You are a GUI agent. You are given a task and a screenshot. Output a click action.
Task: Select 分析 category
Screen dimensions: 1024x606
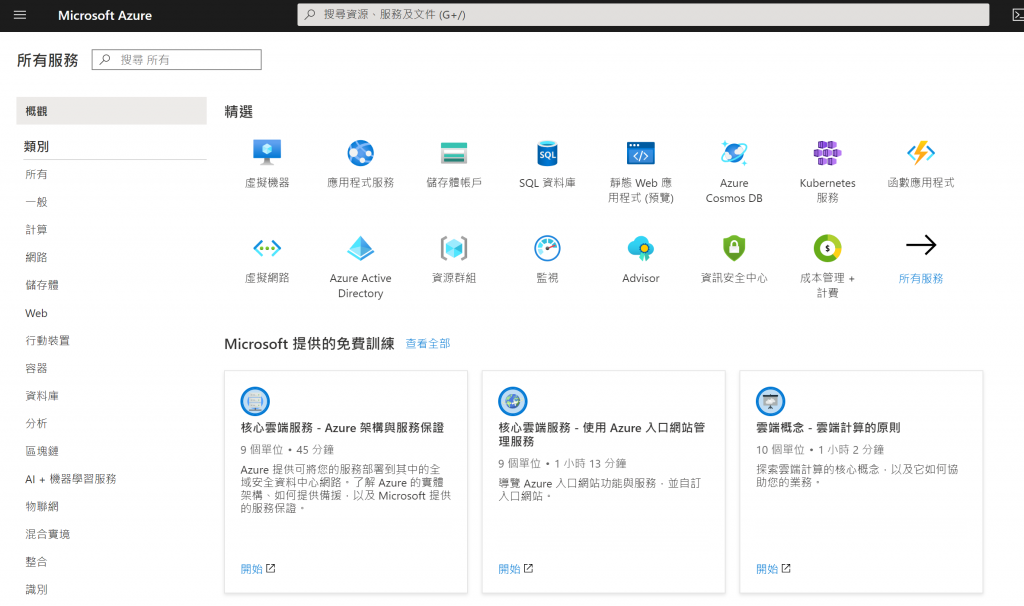36,423
